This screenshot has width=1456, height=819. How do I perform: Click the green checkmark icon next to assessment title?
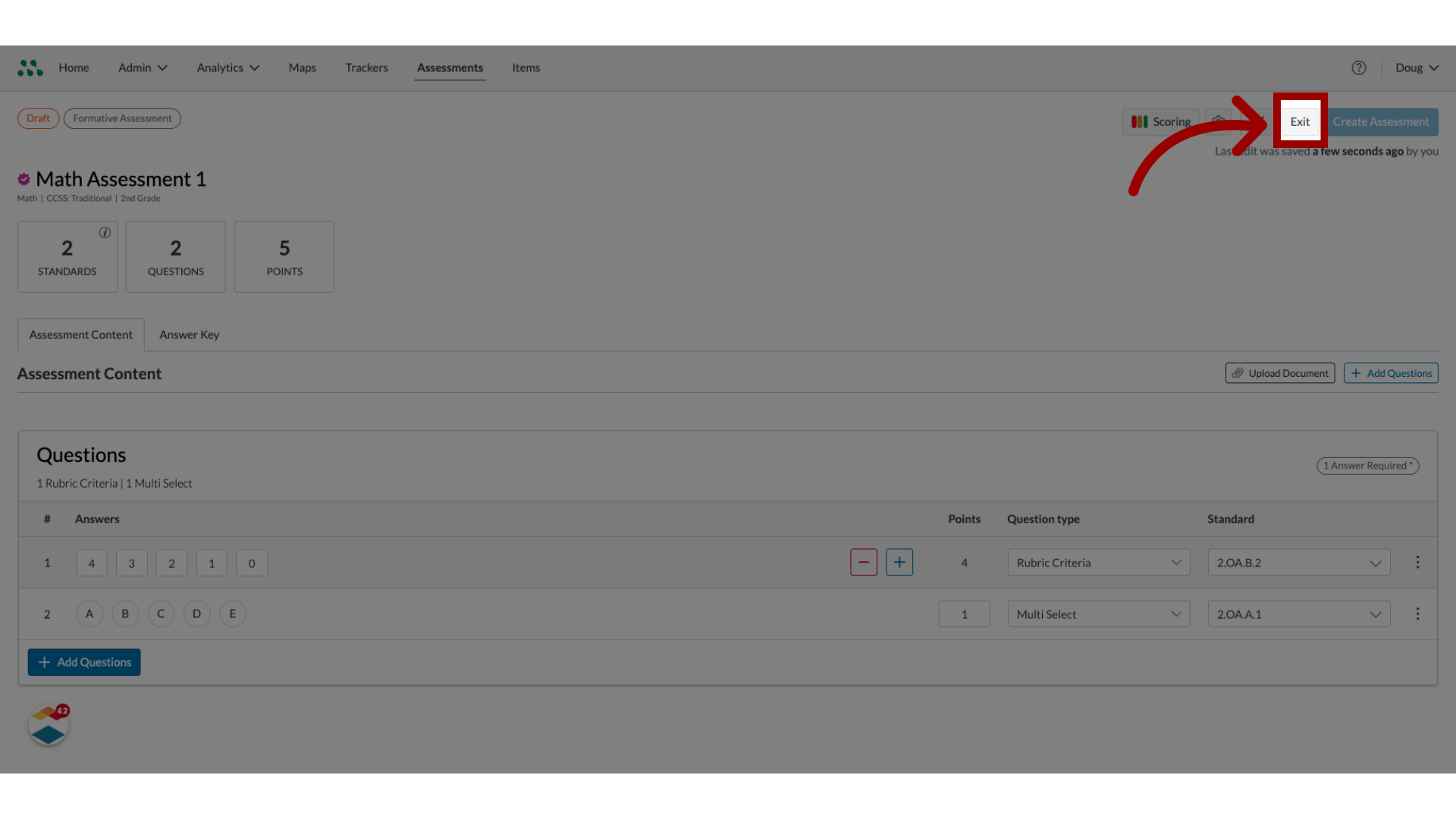pos(23,178)
